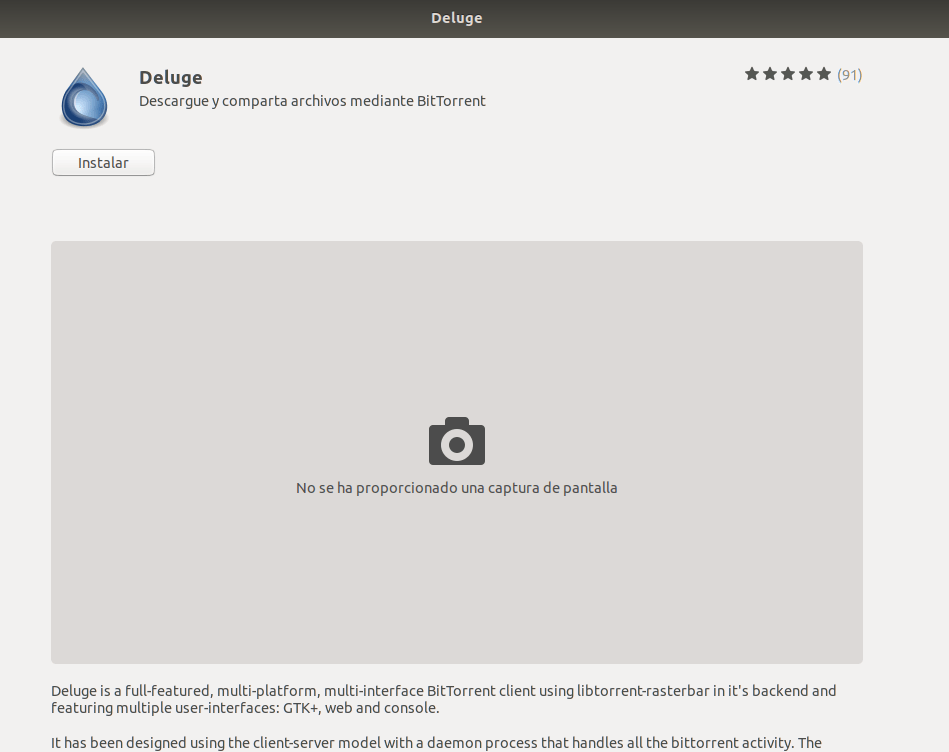Open the (91) reviews count
The image size is (949, 752).
click(x=849, y=75)
